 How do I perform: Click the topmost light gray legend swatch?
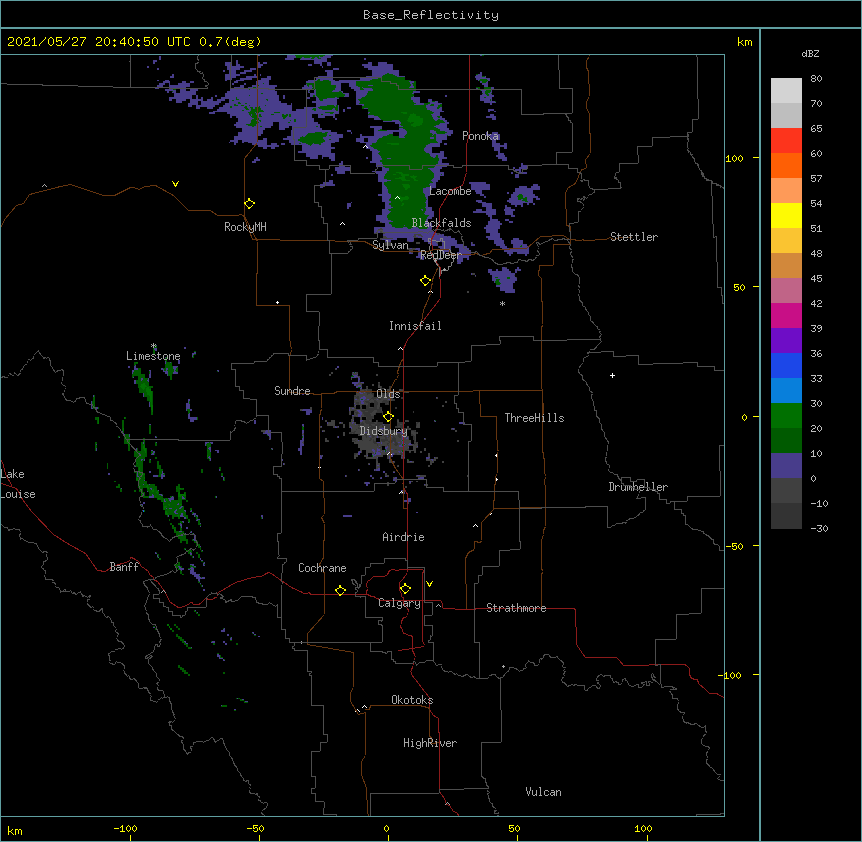coord(786,90)
